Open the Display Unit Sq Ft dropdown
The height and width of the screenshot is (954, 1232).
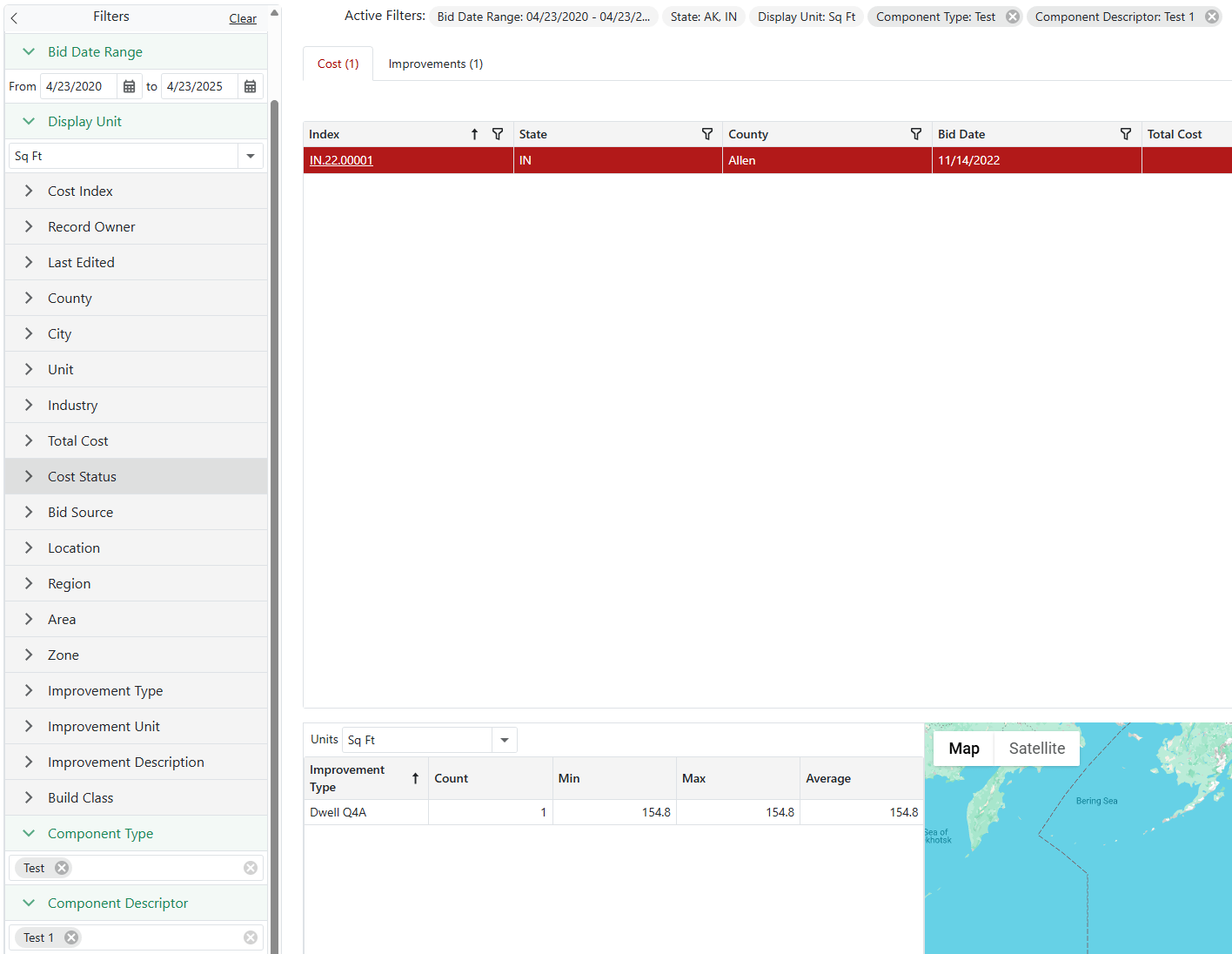click(x=250, y=156)
